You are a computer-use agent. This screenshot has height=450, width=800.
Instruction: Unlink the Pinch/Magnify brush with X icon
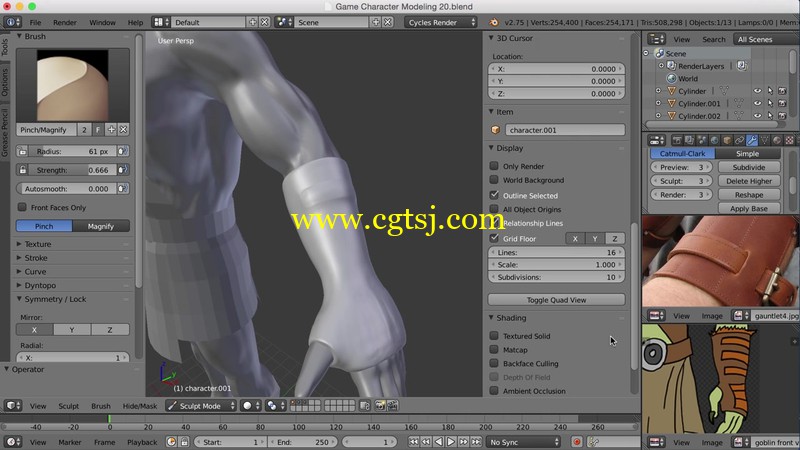tap(123, 130)
